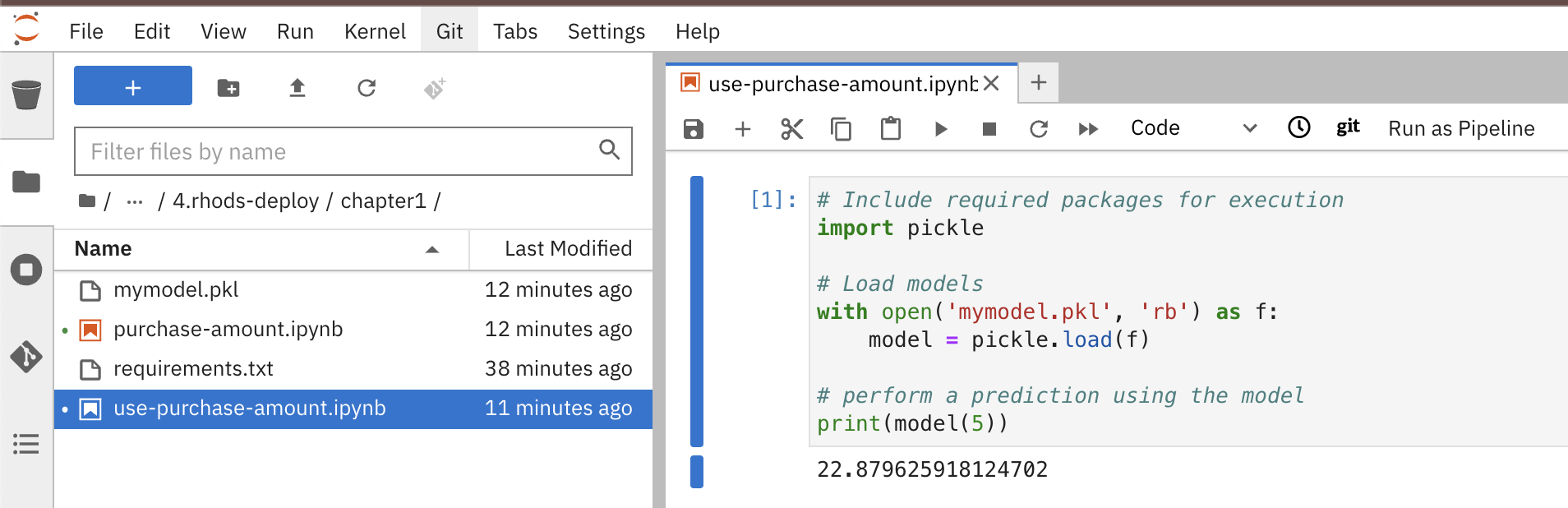Open the Edit menu

point(152,31)
